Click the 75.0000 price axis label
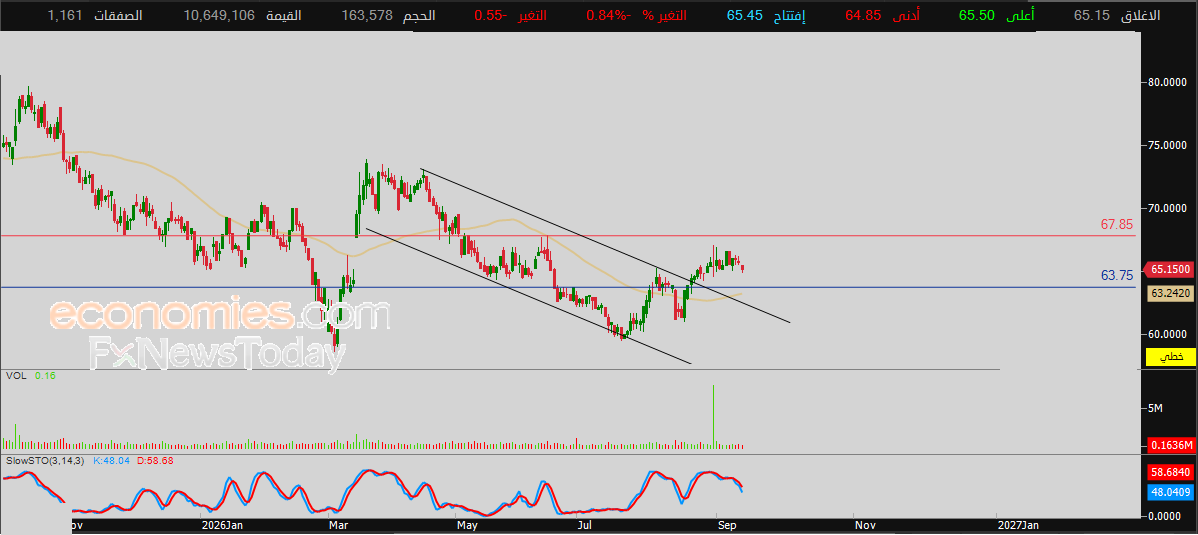1198x535 pixels. tap(1167, 145)
